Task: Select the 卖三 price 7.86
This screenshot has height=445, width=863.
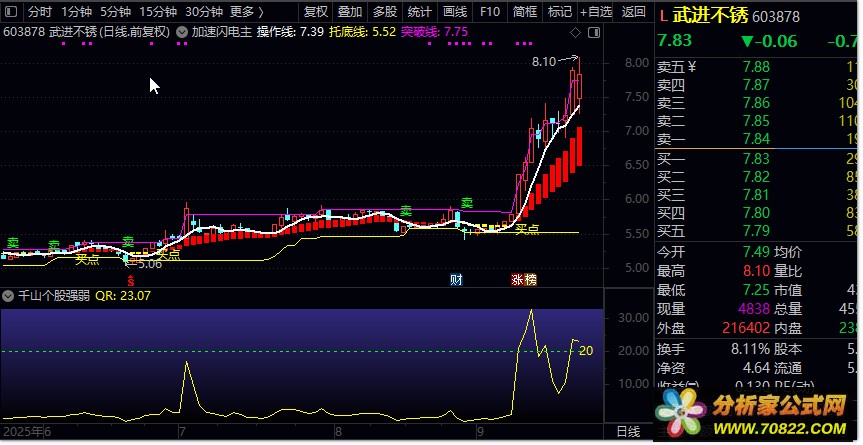Action: (x=756, y=103)
